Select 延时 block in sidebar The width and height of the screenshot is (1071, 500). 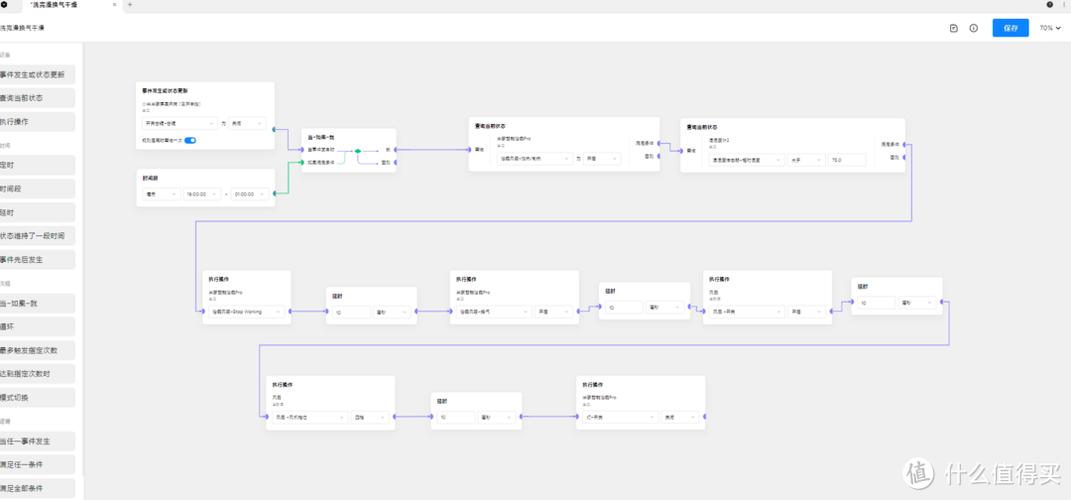tap(37, 212)
